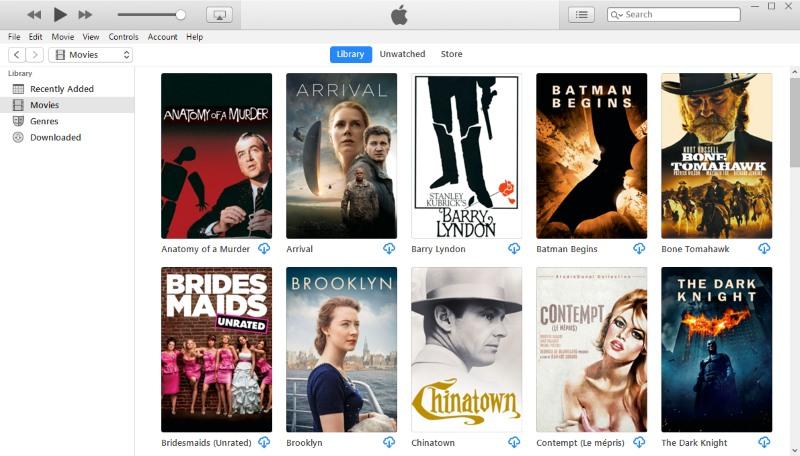Open the Movie menu

tap(63, 37)
